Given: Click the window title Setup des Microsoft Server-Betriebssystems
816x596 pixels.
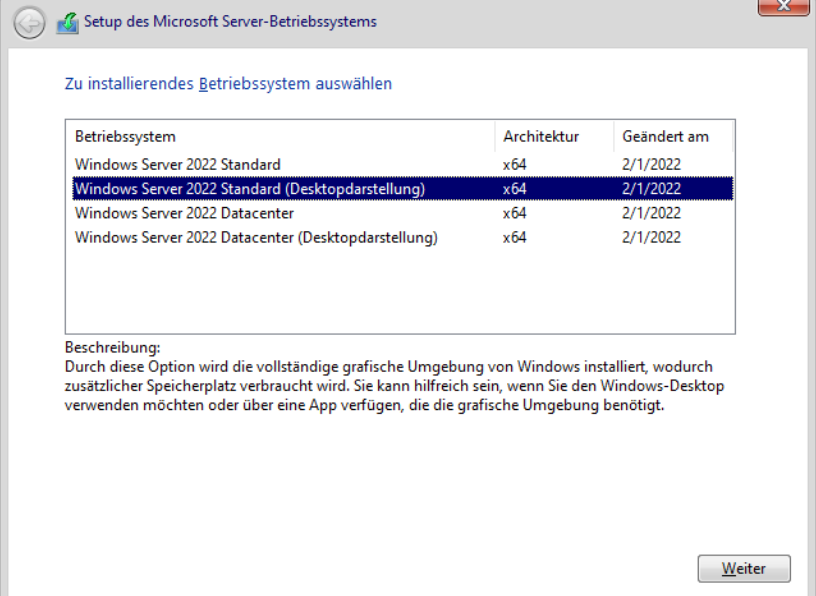Looking at the screenshot, I should pyautogui.click(x=230, y=22).
